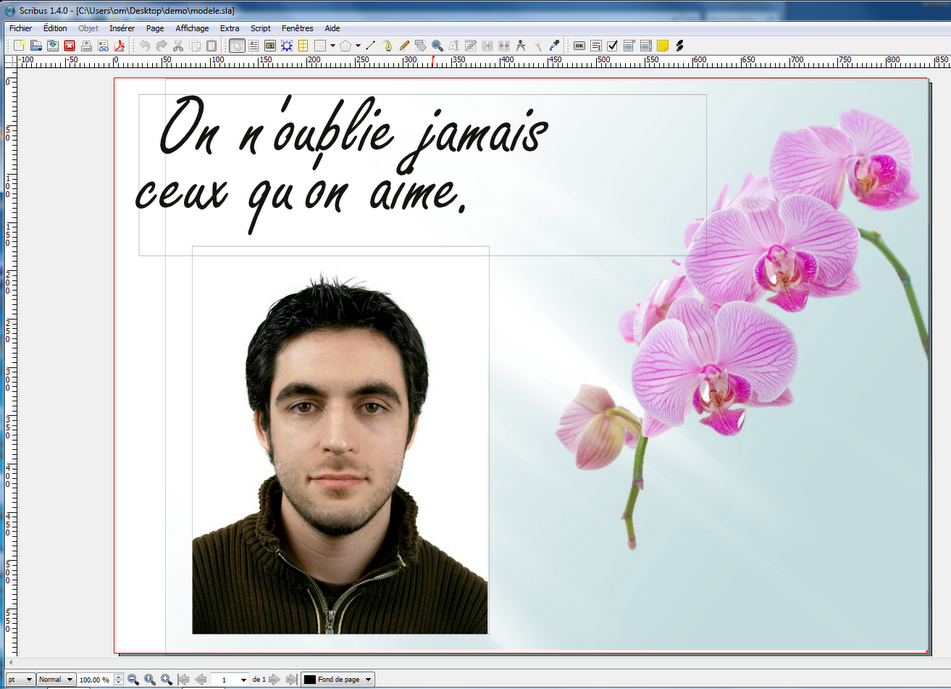This screenshot has height=689, width=951.
Task: Zoom out with the minus magnifier
Action: click(x=133, y=679)
